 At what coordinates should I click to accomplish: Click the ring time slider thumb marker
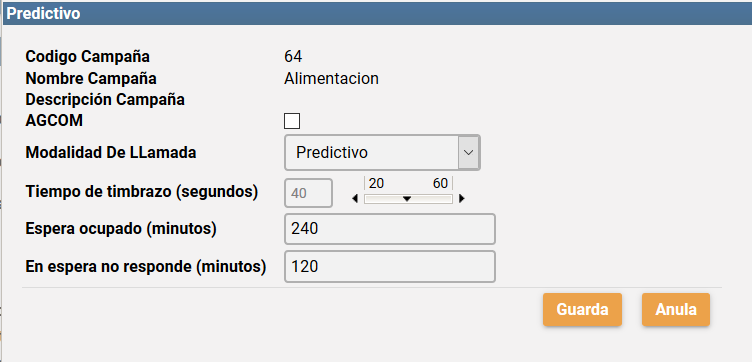407,199
